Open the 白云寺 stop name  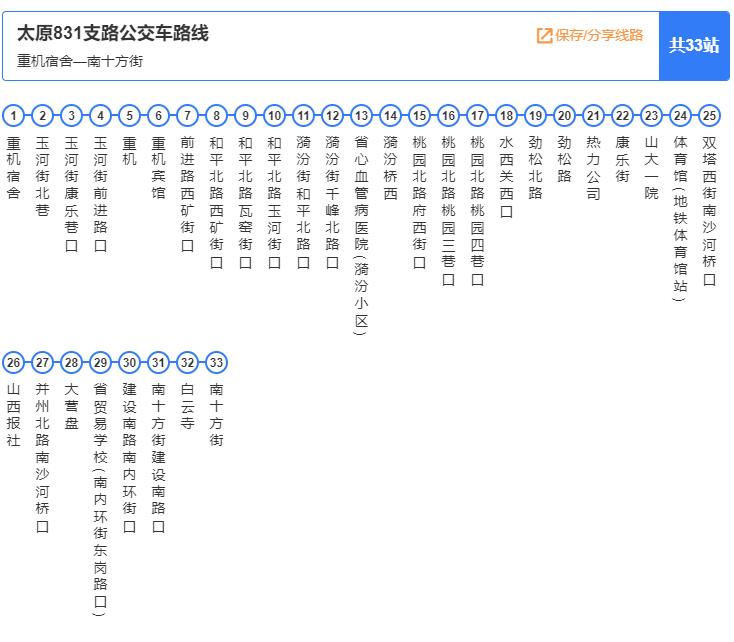tap(188, 406)
